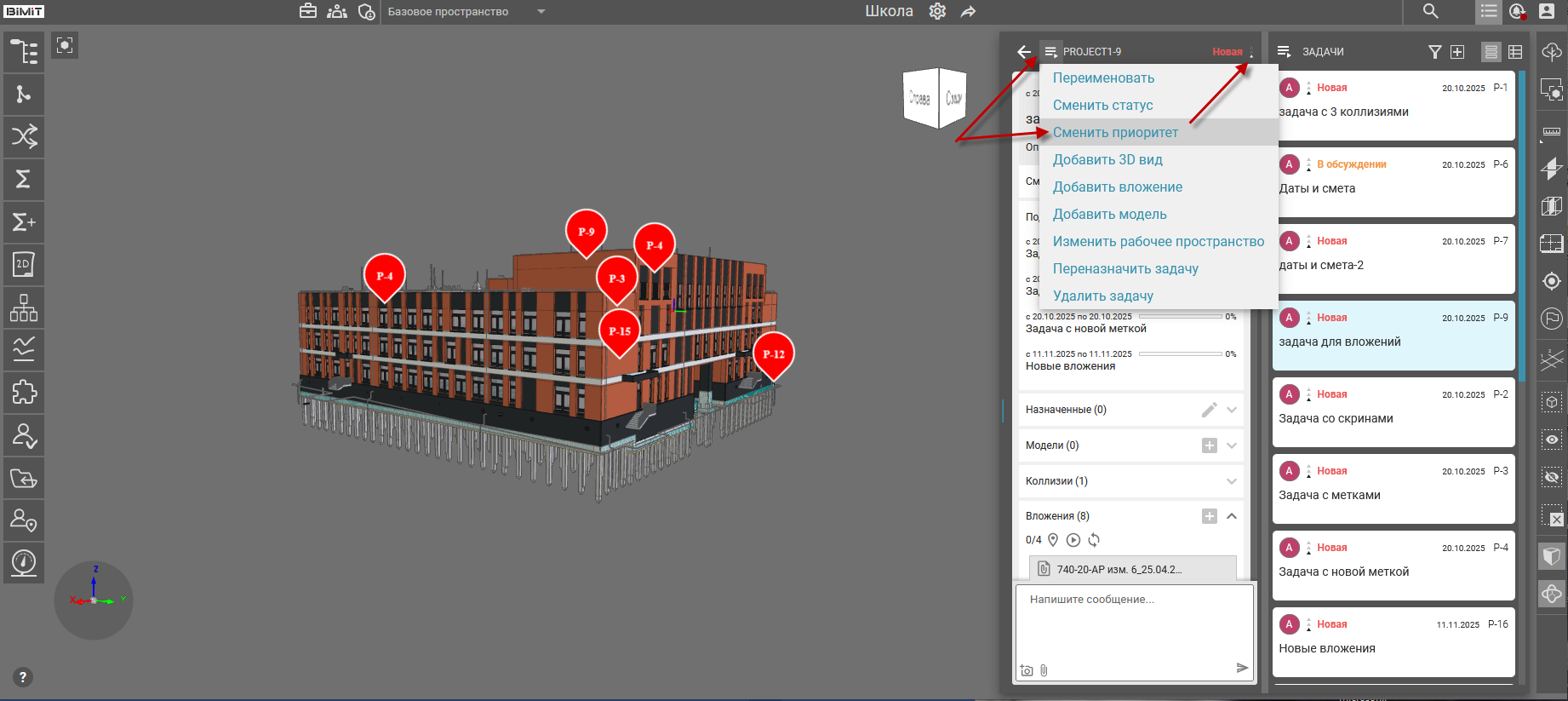Collapse the Вложения (8) section
Image resolution: width=1568 pixels, height=701 pixels.
(1232, 516)
